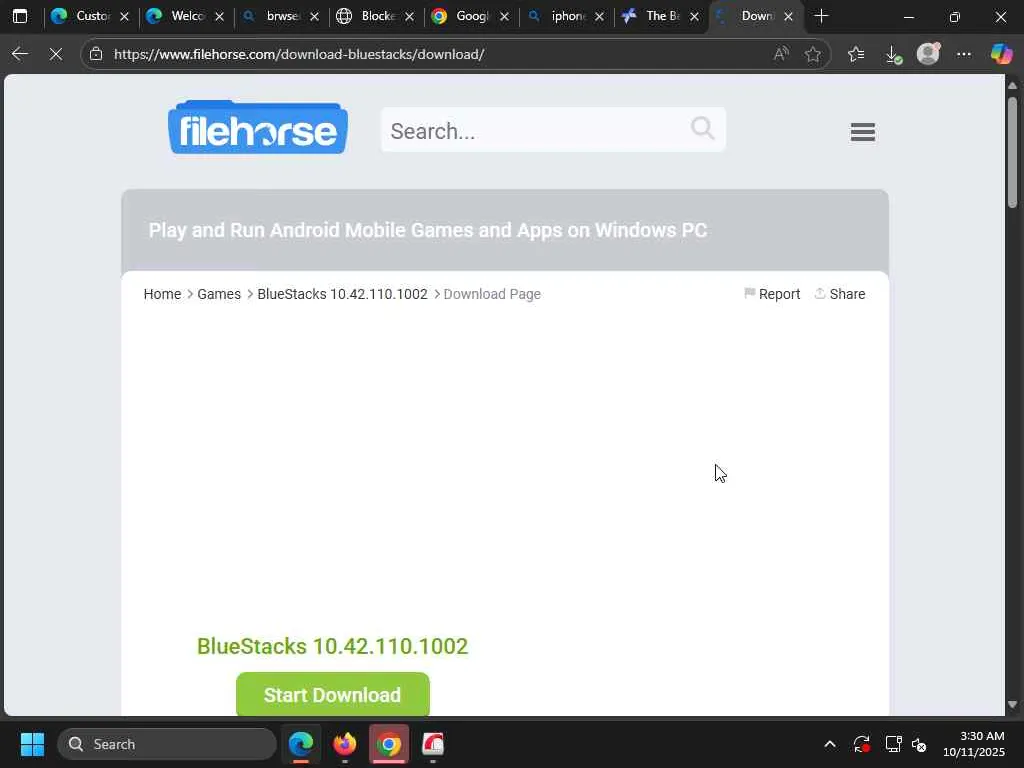Close the Google tab
Viewport: 1024px width, 768px height.
pos(504,17)
